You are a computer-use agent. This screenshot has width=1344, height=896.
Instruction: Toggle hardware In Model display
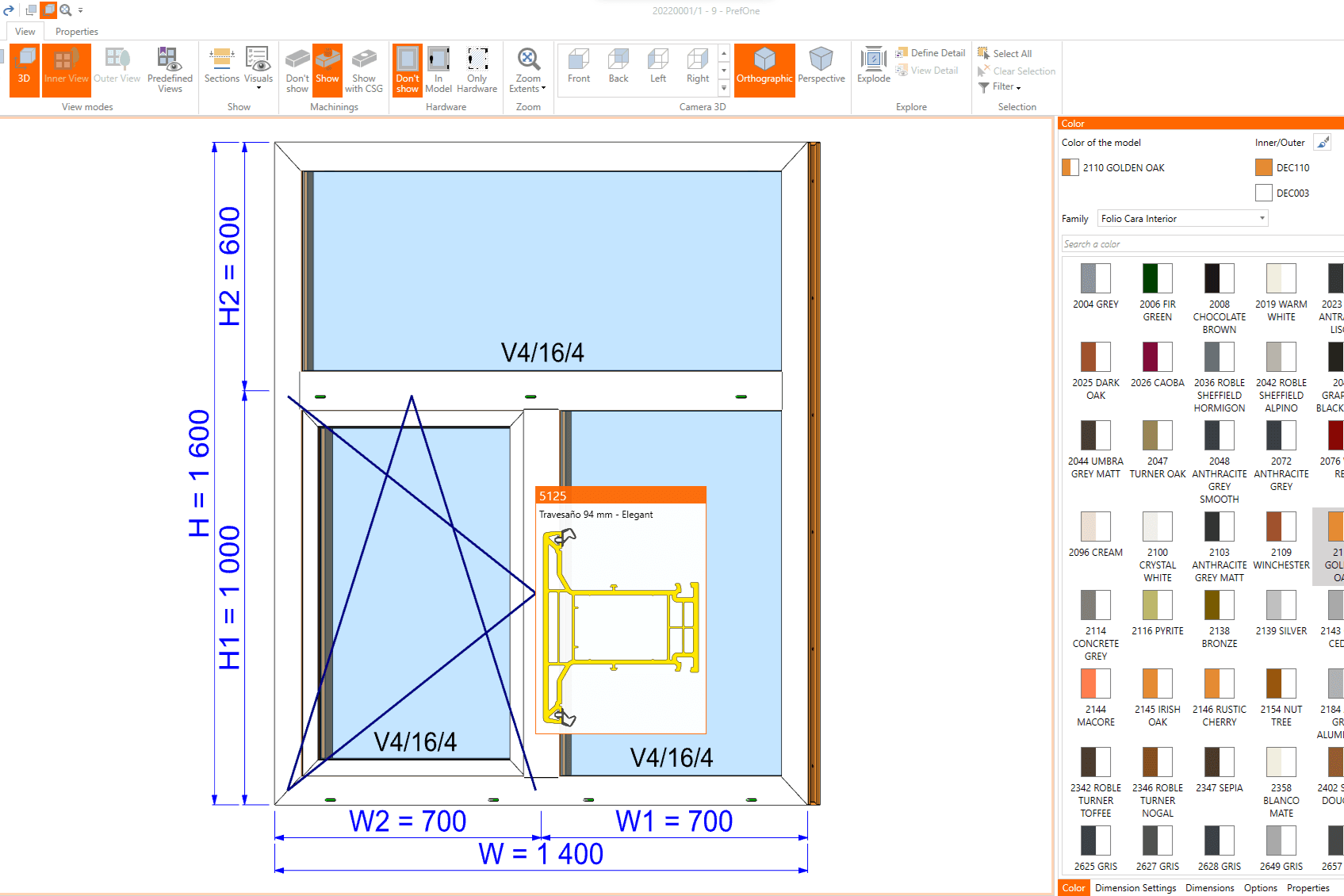click(x=438, y=69)
